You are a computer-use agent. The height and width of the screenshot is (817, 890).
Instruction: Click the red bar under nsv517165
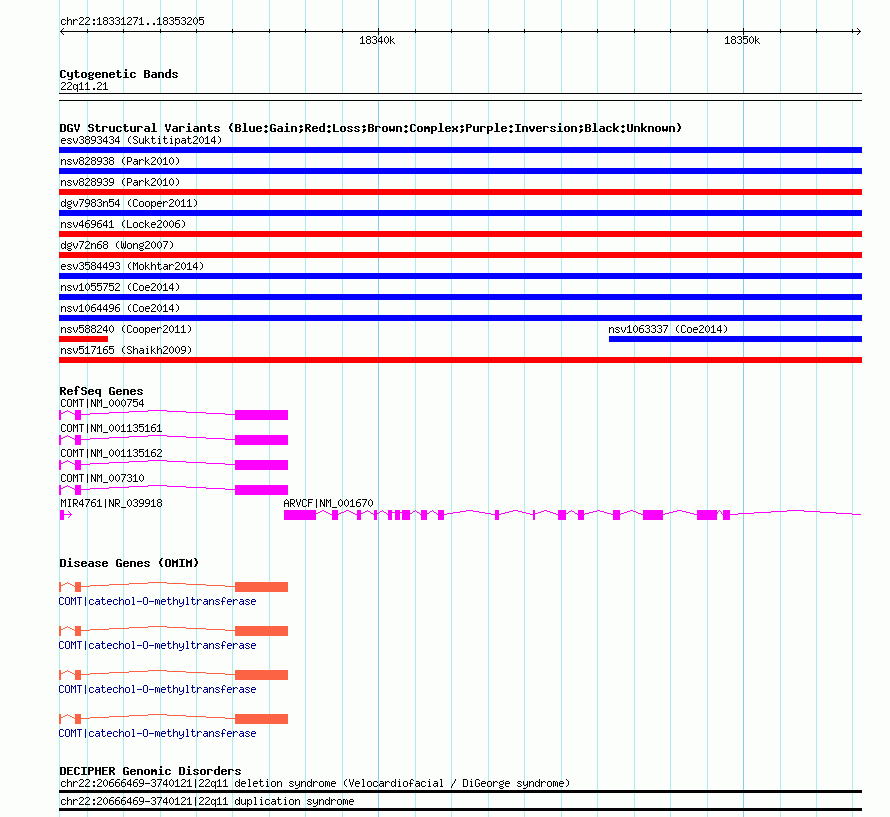coord(460,360)
